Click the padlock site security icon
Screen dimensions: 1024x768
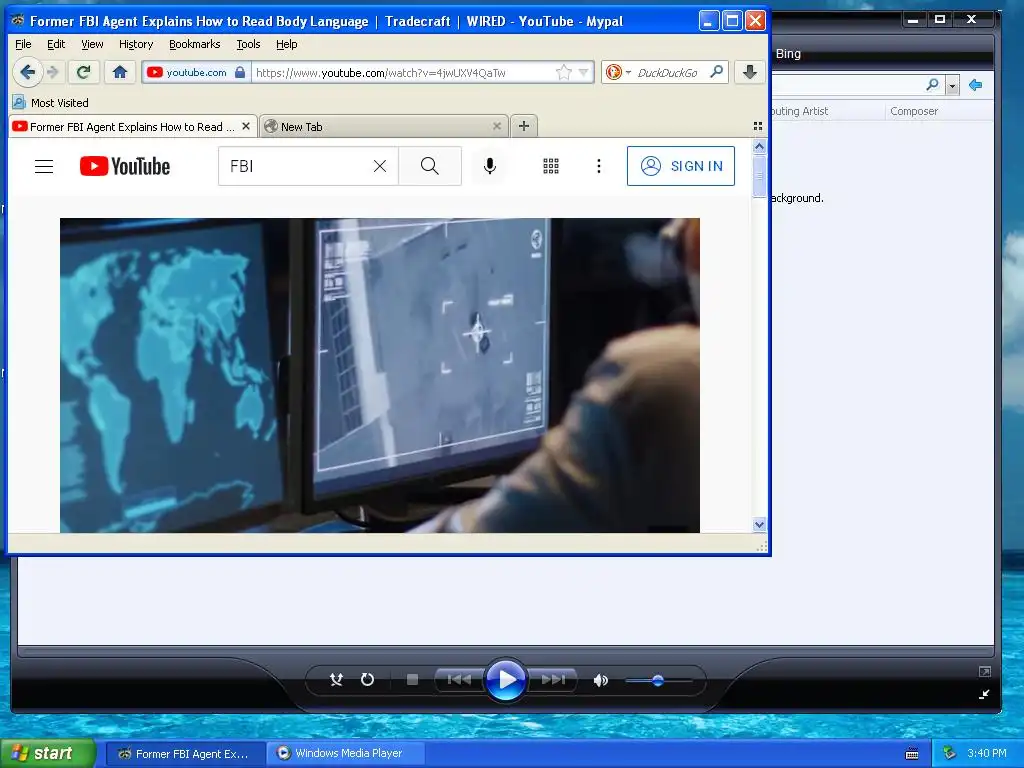(x=240, y=72)
